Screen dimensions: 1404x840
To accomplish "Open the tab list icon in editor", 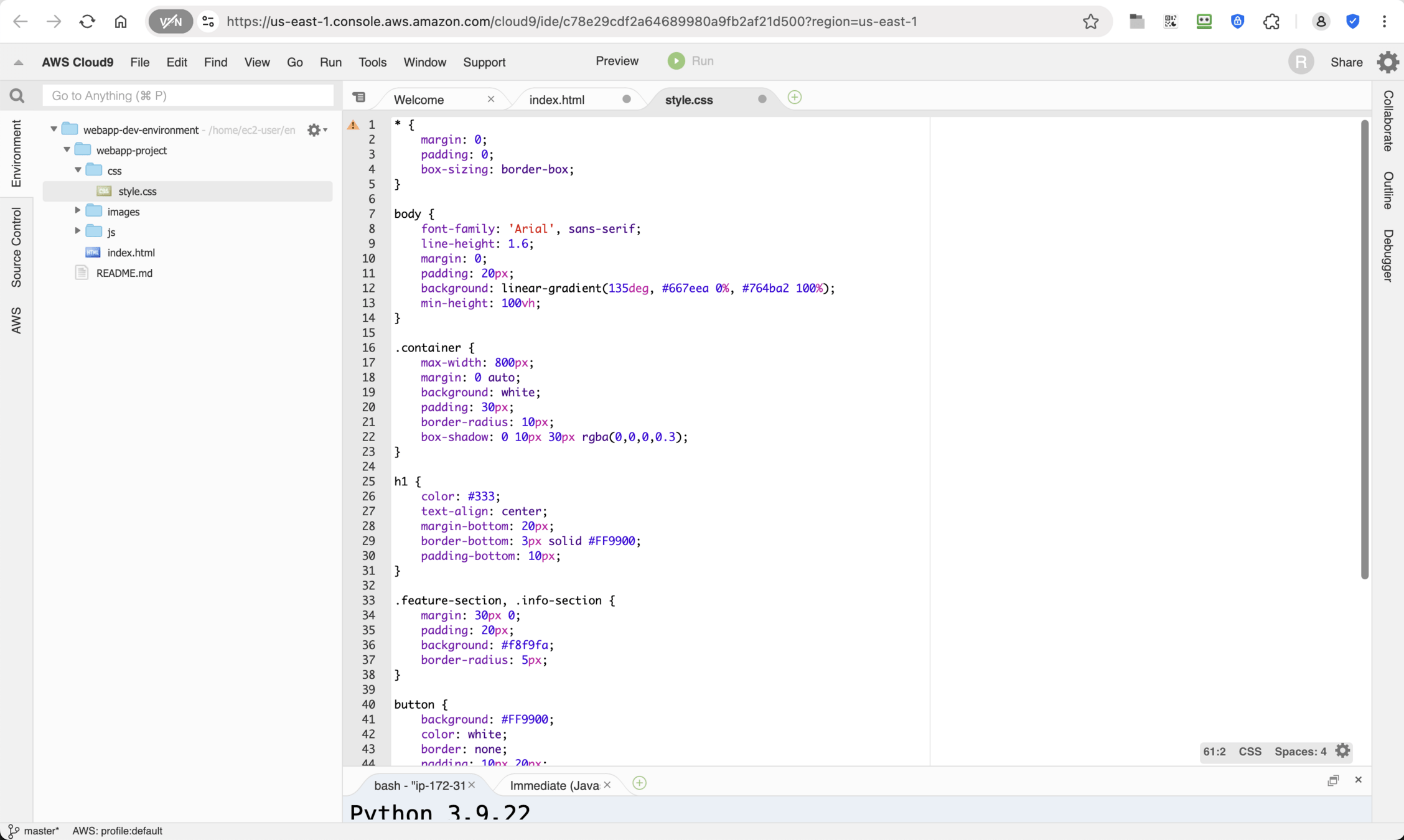I will pyautogui.click(x=359, y=98).
